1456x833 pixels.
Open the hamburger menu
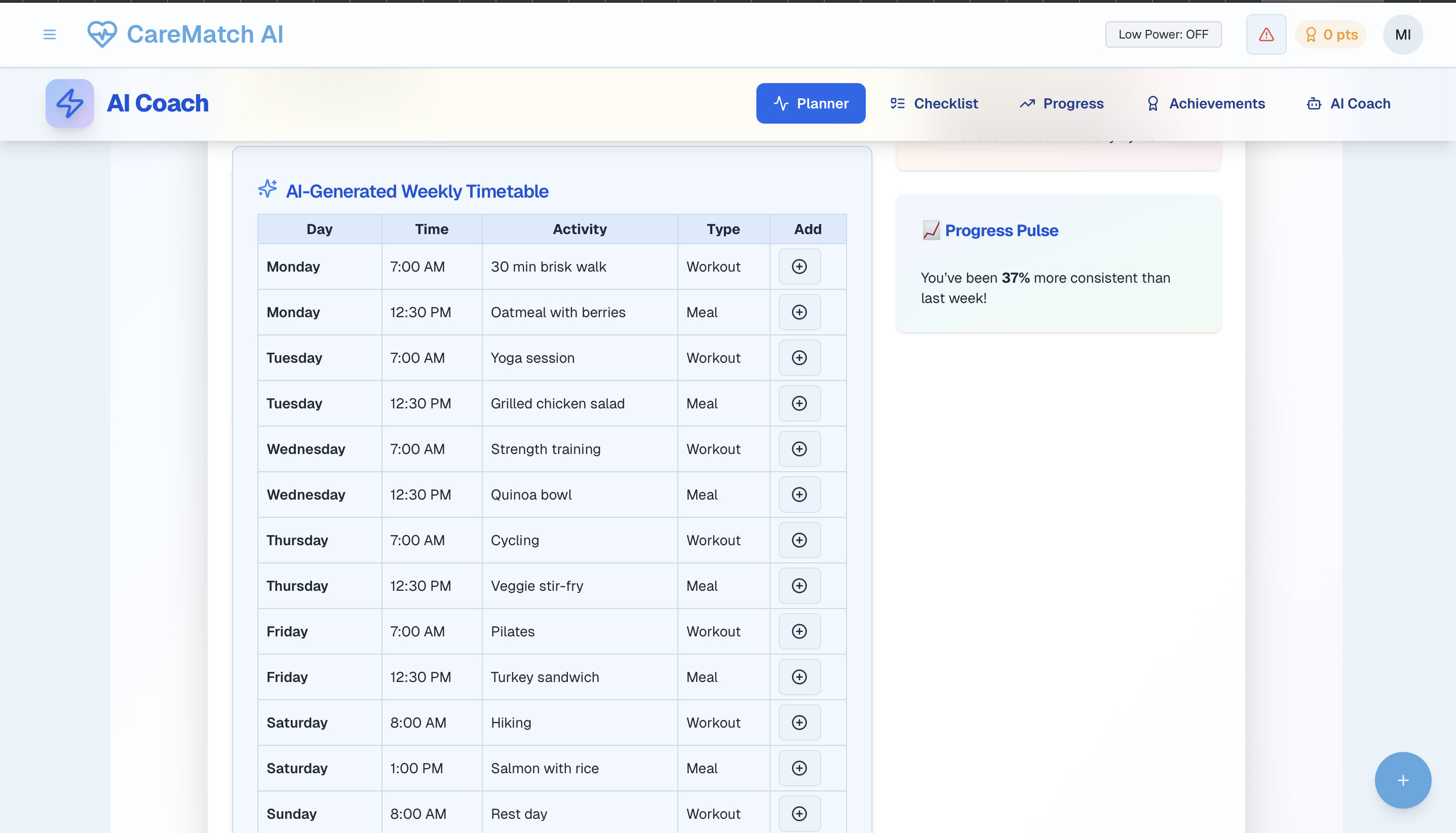click(50, 34)
